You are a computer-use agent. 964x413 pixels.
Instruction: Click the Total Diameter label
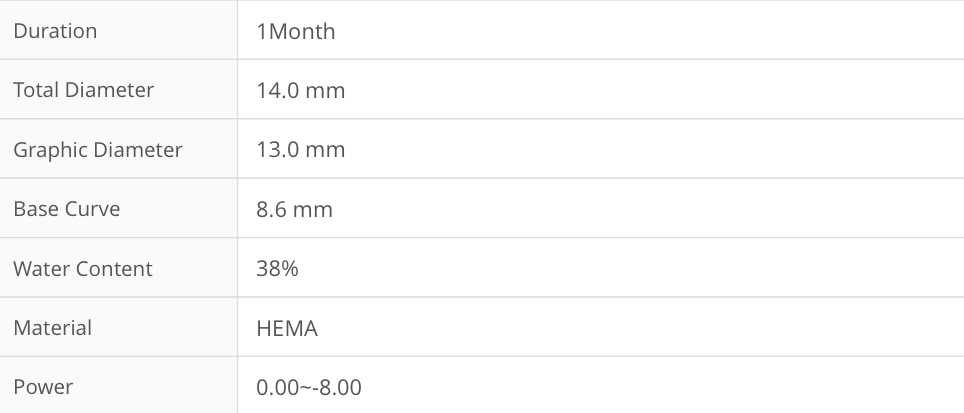(83, 90)
